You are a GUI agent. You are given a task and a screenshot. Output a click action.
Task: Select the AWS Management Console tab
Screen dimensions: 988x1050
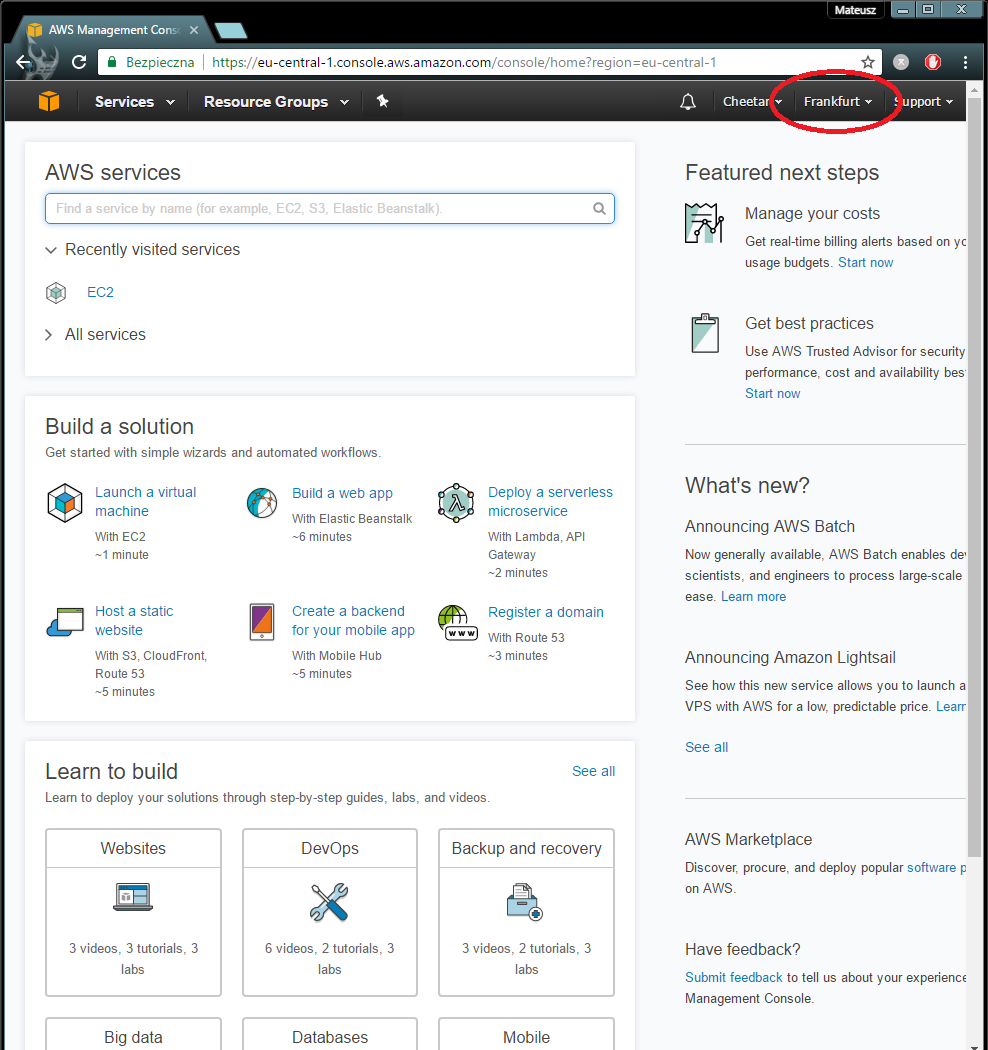[x=114, y=30]
